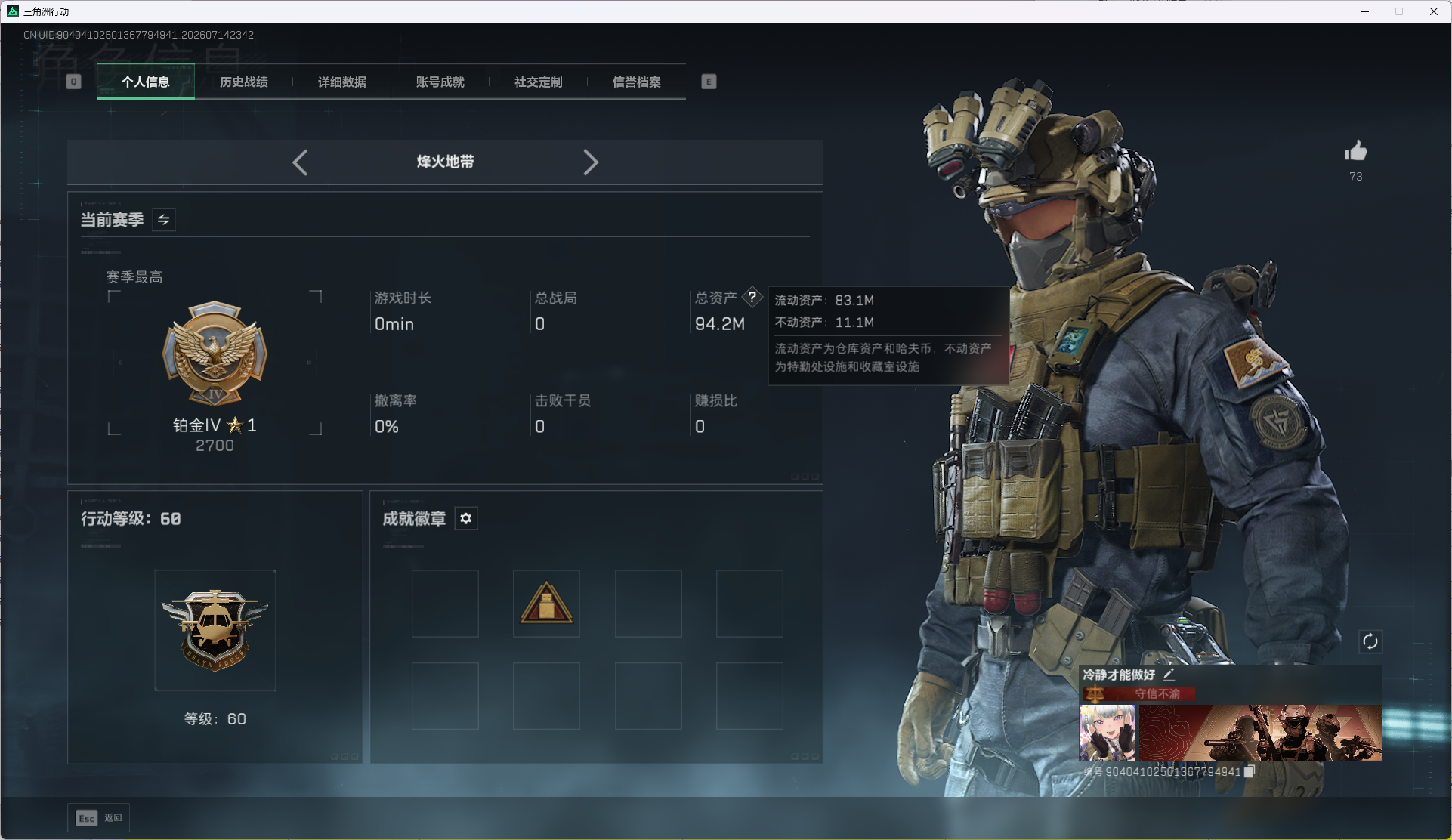Toggle the current season switch icon
1452x840 pixels.
[164, 220]
